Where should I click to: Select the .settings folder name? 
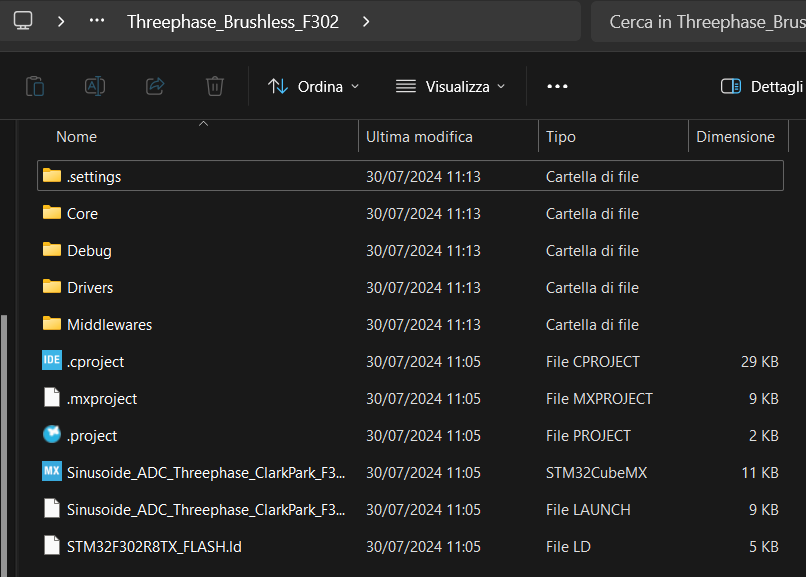[94, 177]
